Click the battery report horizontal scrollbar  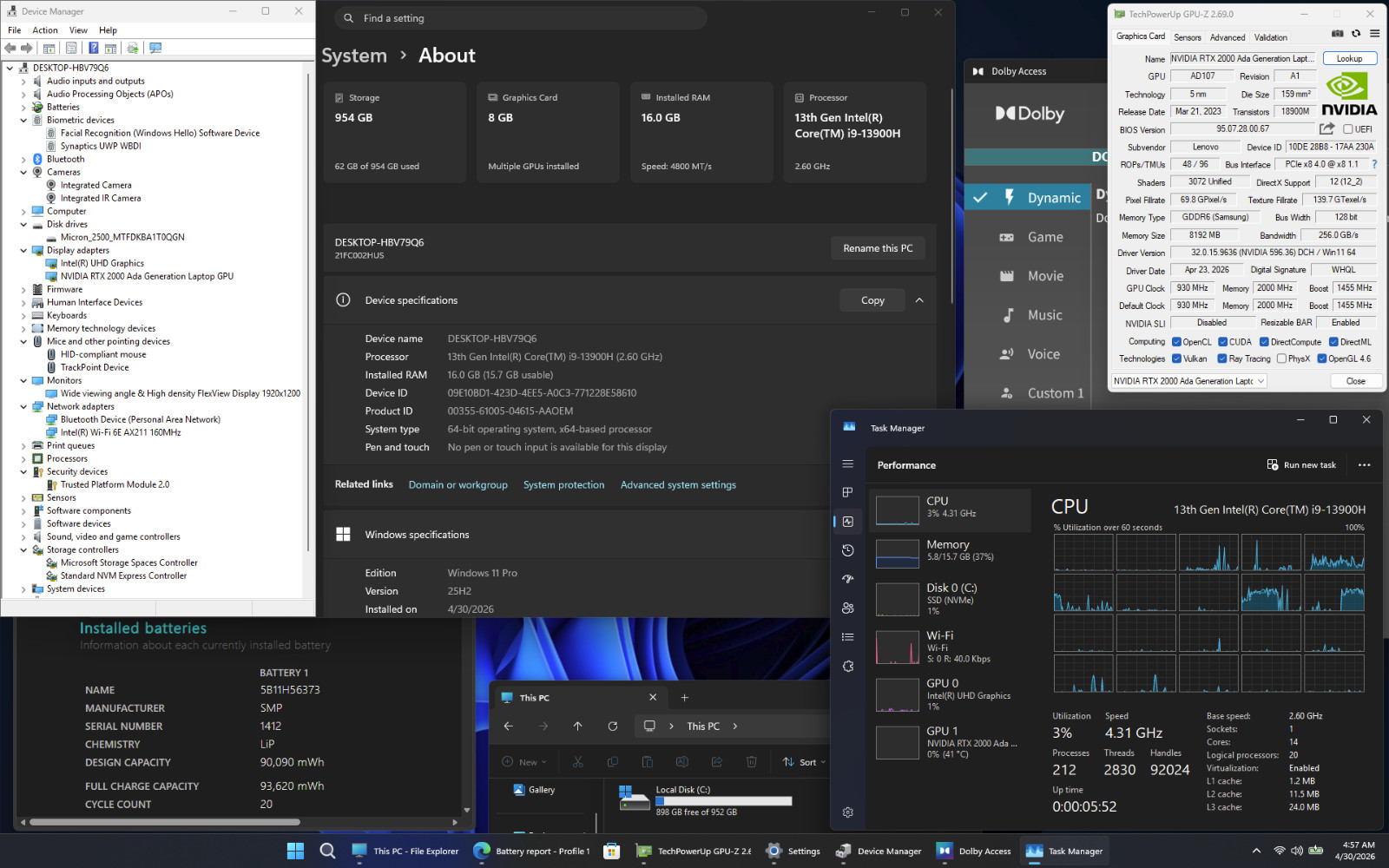point(165,822)
